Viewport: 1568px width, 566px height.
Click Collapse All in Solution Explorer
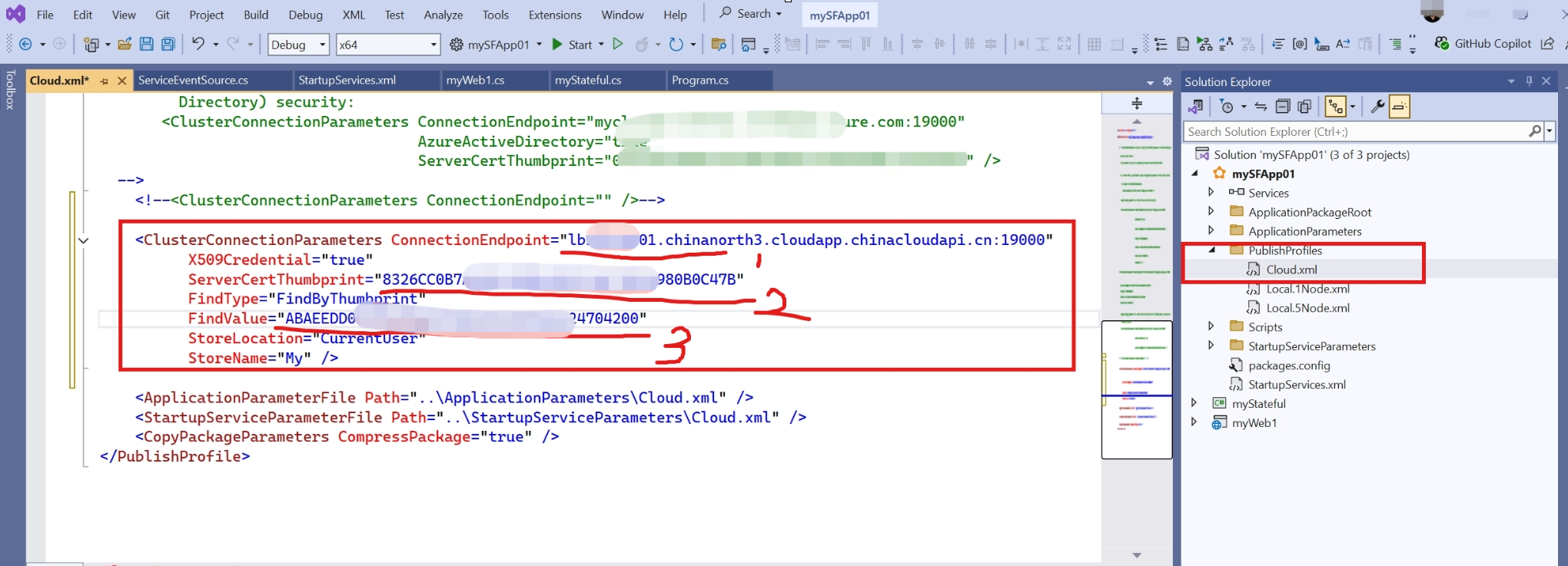pyautogui.click(x=1282, y=107)
